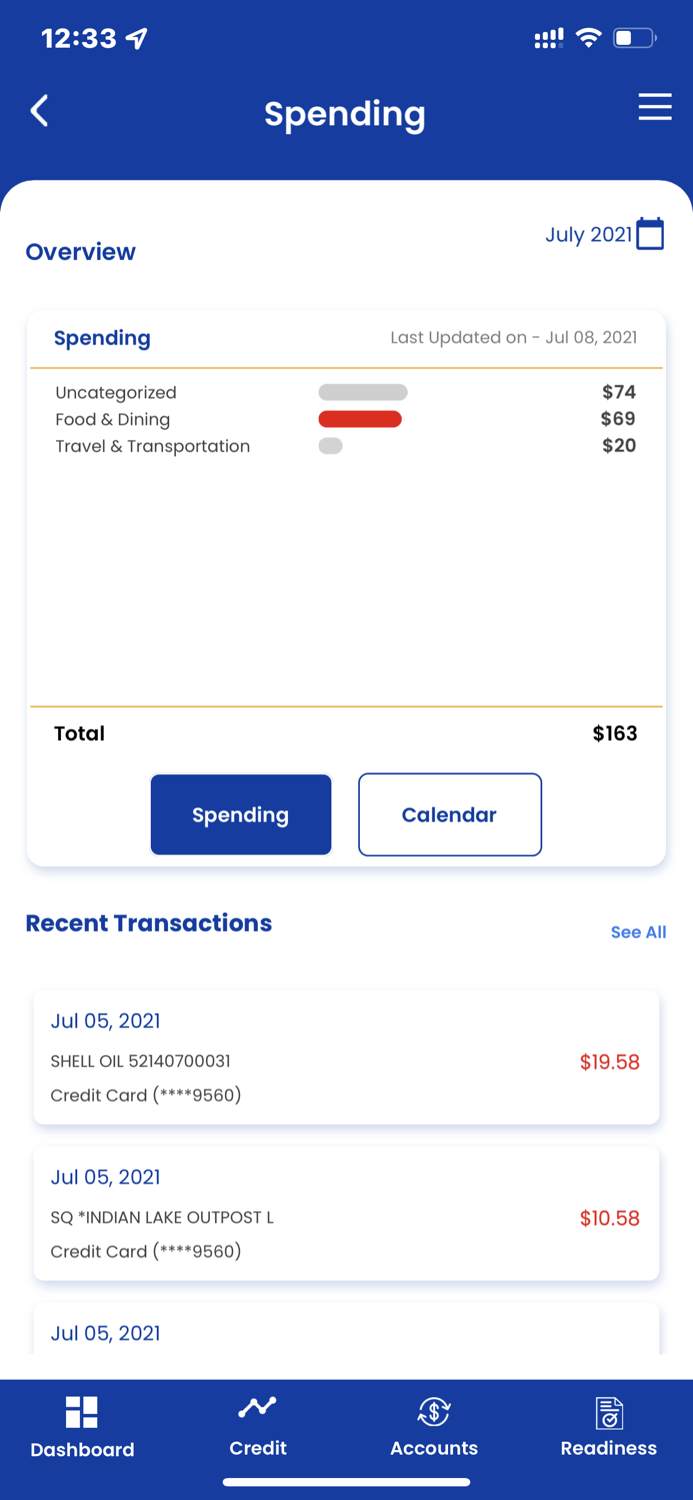Tap the Accounts dollar icon
The width and height of the screenshot is (693, 1500).
[434, 1411]
